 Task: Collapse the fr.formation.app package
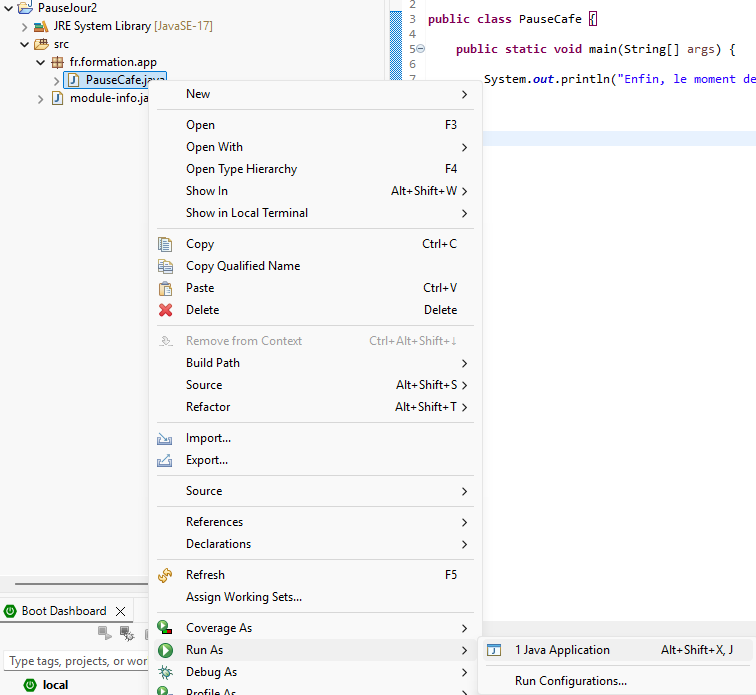point(41,62)
